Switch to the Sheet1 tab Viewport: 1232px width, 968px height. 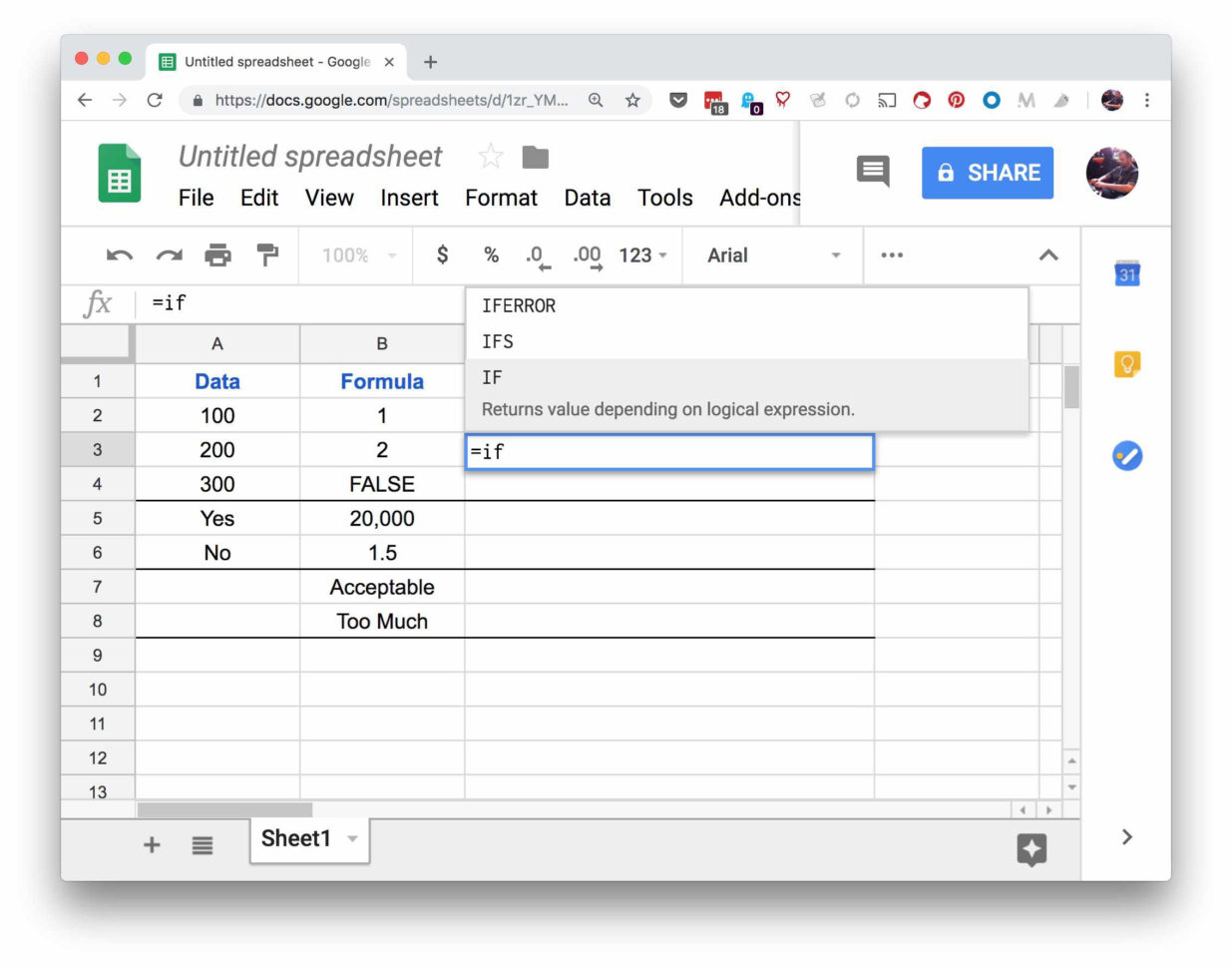click(295, 838)
